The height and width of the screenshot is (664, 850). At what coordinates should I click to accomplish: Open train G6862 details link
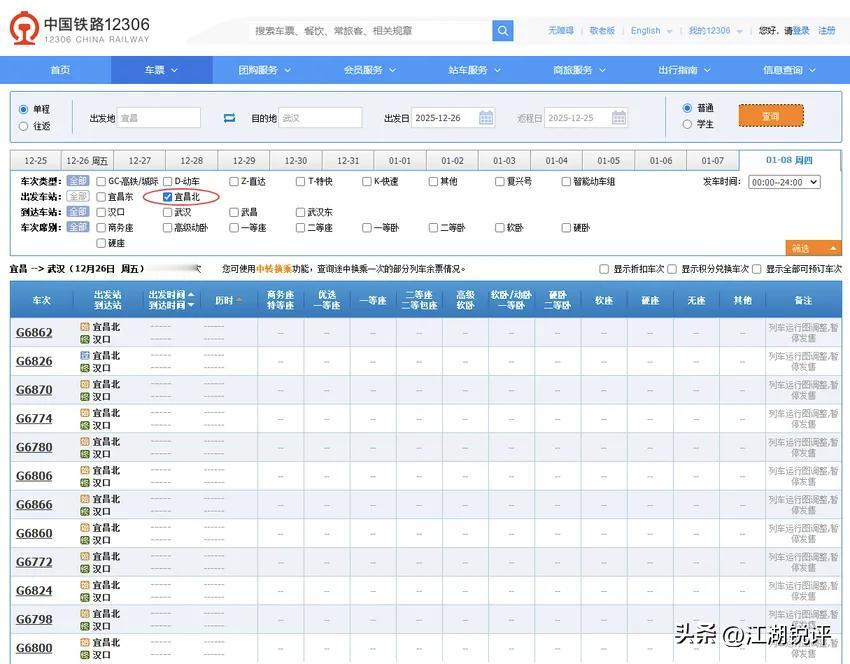point(36,331)
